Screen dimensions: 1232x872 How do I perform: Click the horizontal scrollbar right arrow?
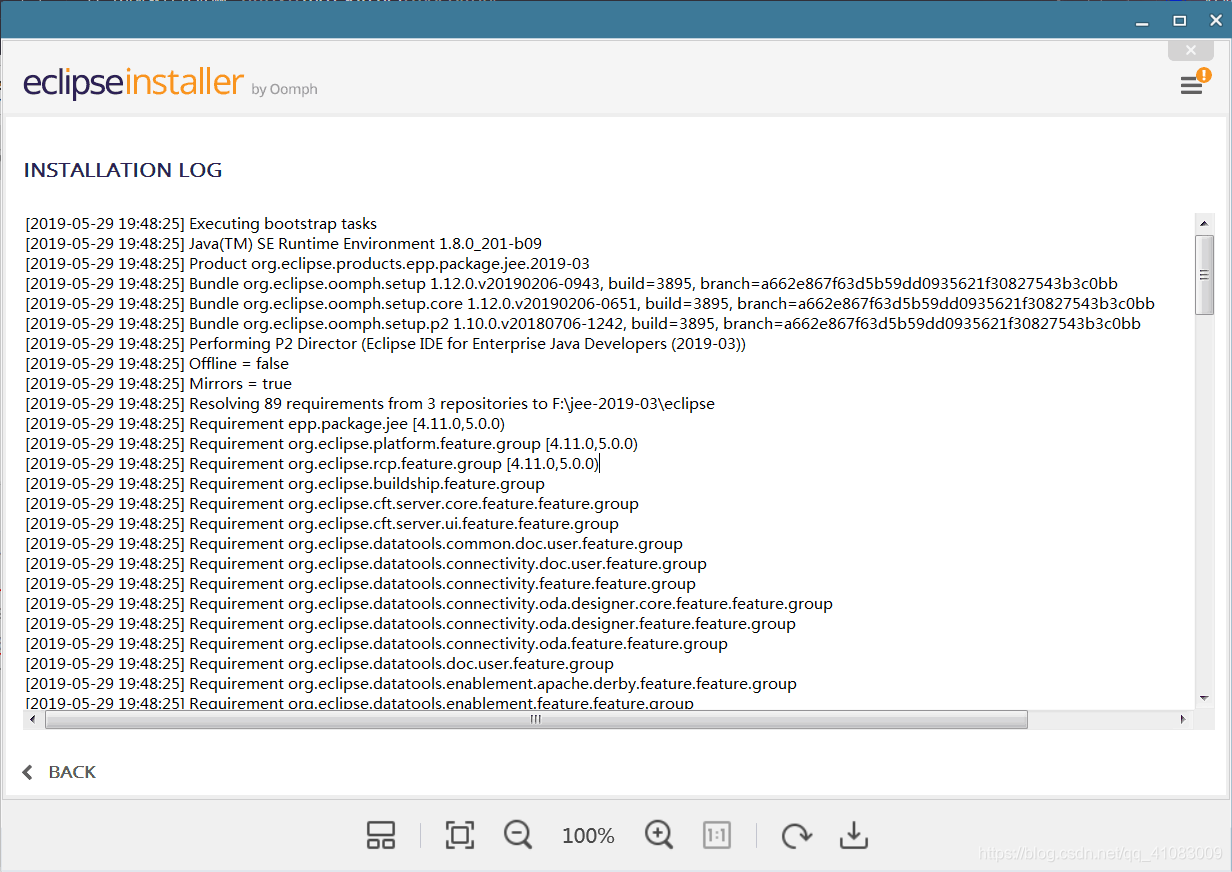tap(1184, 719)
